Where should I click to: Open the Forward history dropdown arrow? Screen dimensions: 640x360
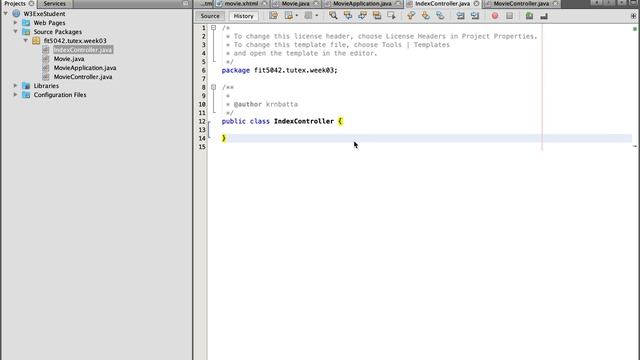tap(316, 16)
